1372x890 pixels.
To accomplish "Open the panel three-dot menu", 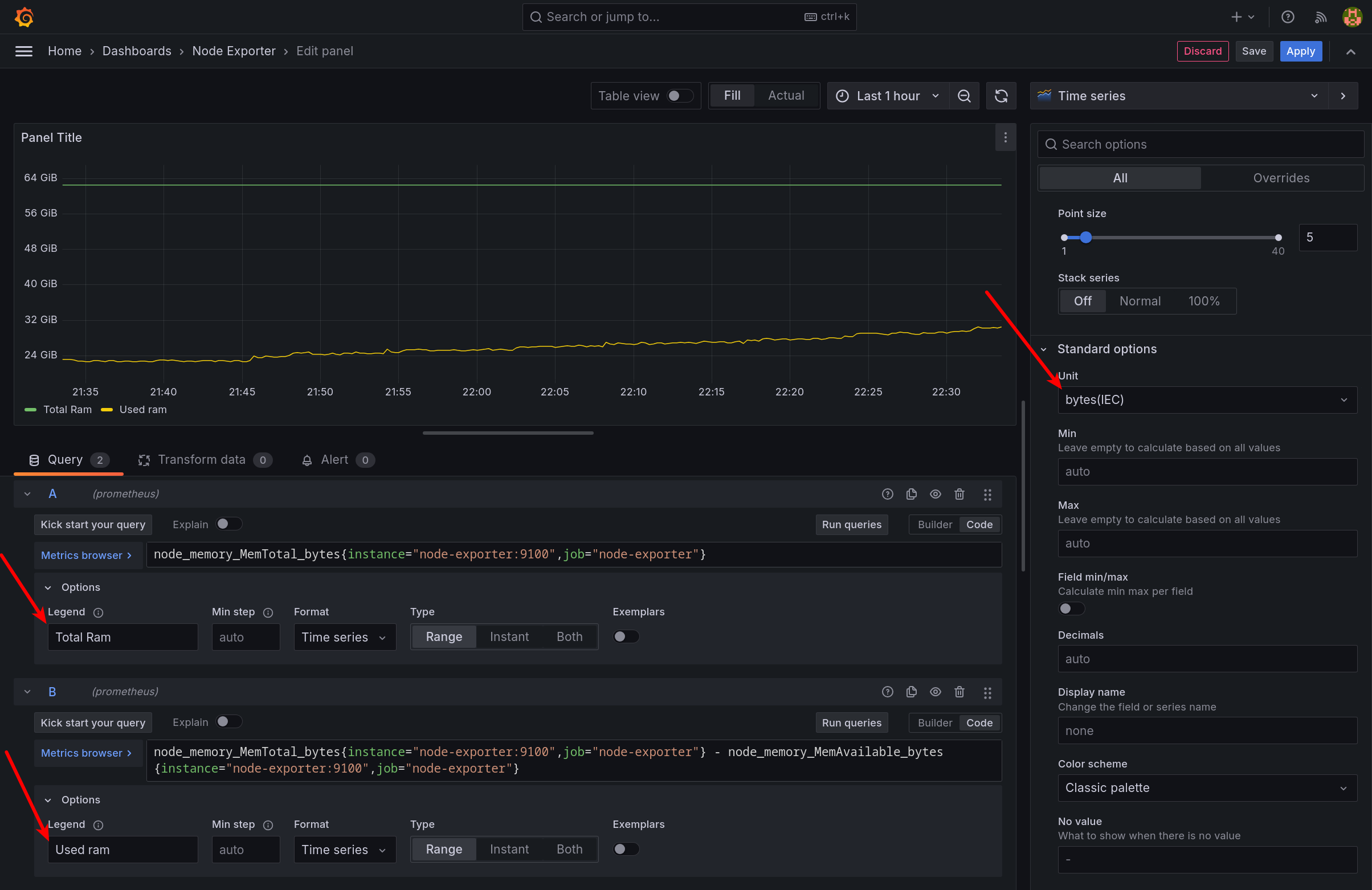I will tap(1005, 138).
